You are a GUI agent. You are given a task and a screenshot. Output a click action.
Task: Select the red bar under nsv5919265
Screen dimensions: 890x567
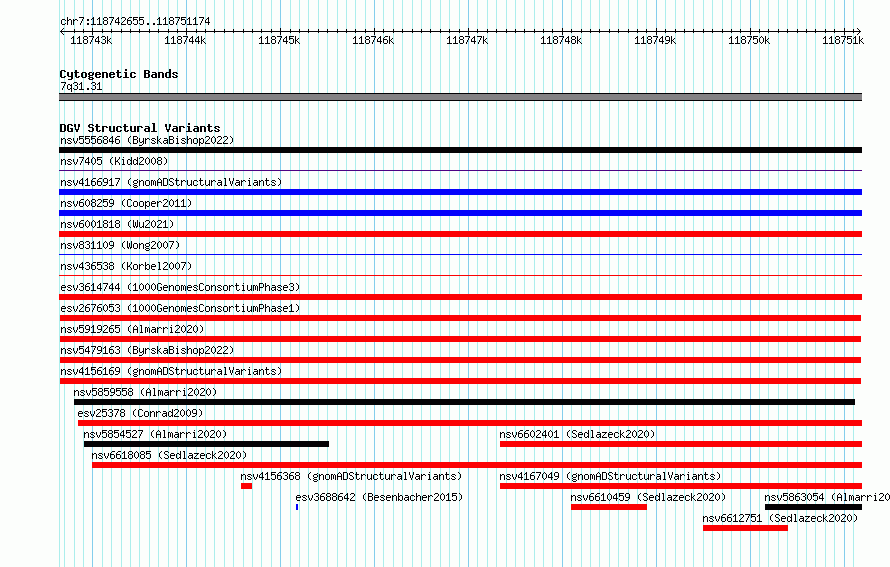460,339
